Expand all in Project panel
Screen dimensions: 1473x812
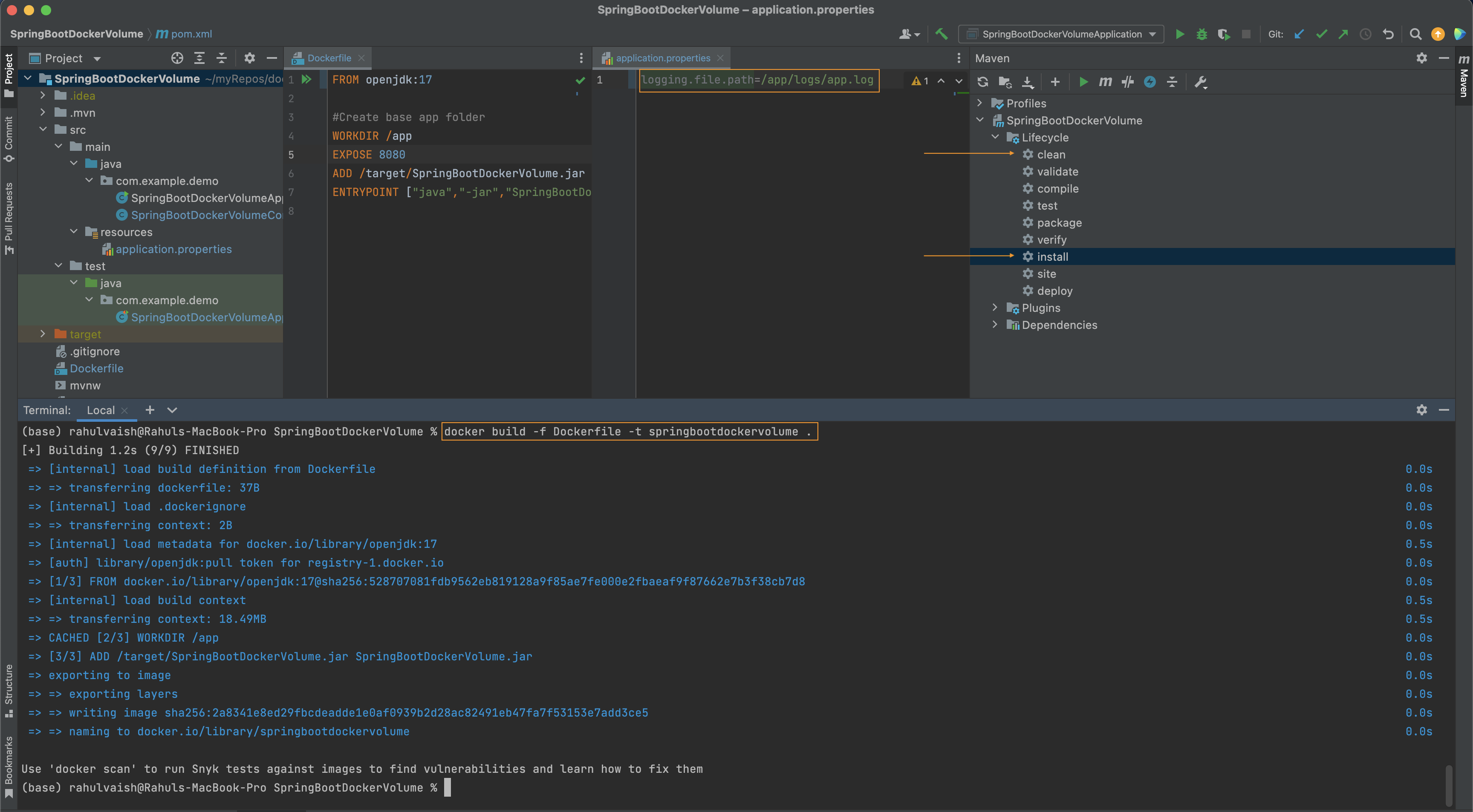click(199, 58)
